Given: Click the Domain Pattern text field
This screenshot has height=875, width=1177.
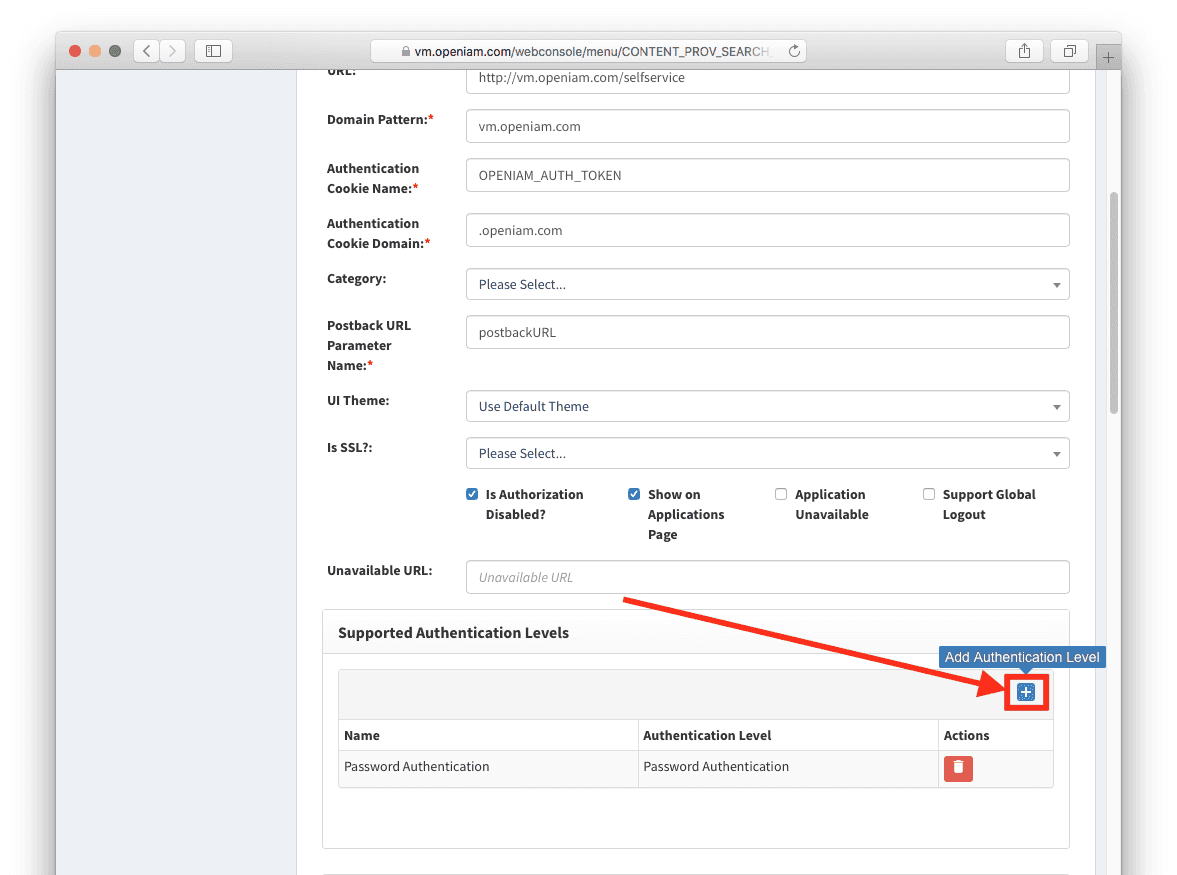Looking at the screenshot, I should pyautogui.click(x=767, y=127).
